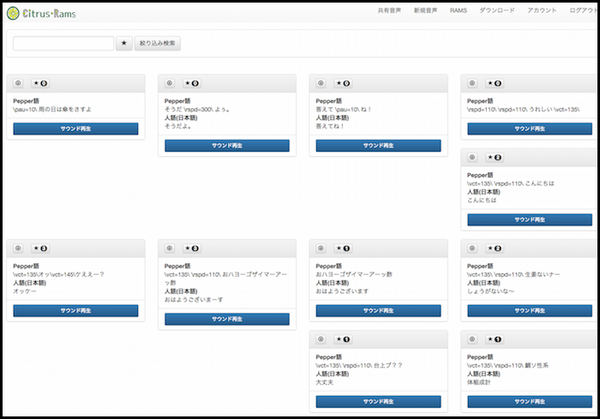The height and width of the screenshot is (419, 600).
Task: Click the round icon on the こんにちは card
Action: (x=473, y=158)
